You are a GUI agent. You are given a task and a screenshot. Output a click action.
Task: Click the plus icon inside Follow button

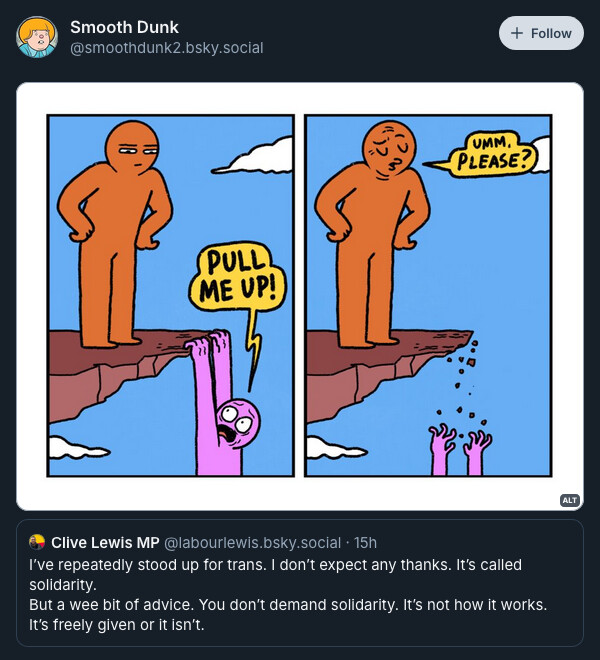(517, 33)
